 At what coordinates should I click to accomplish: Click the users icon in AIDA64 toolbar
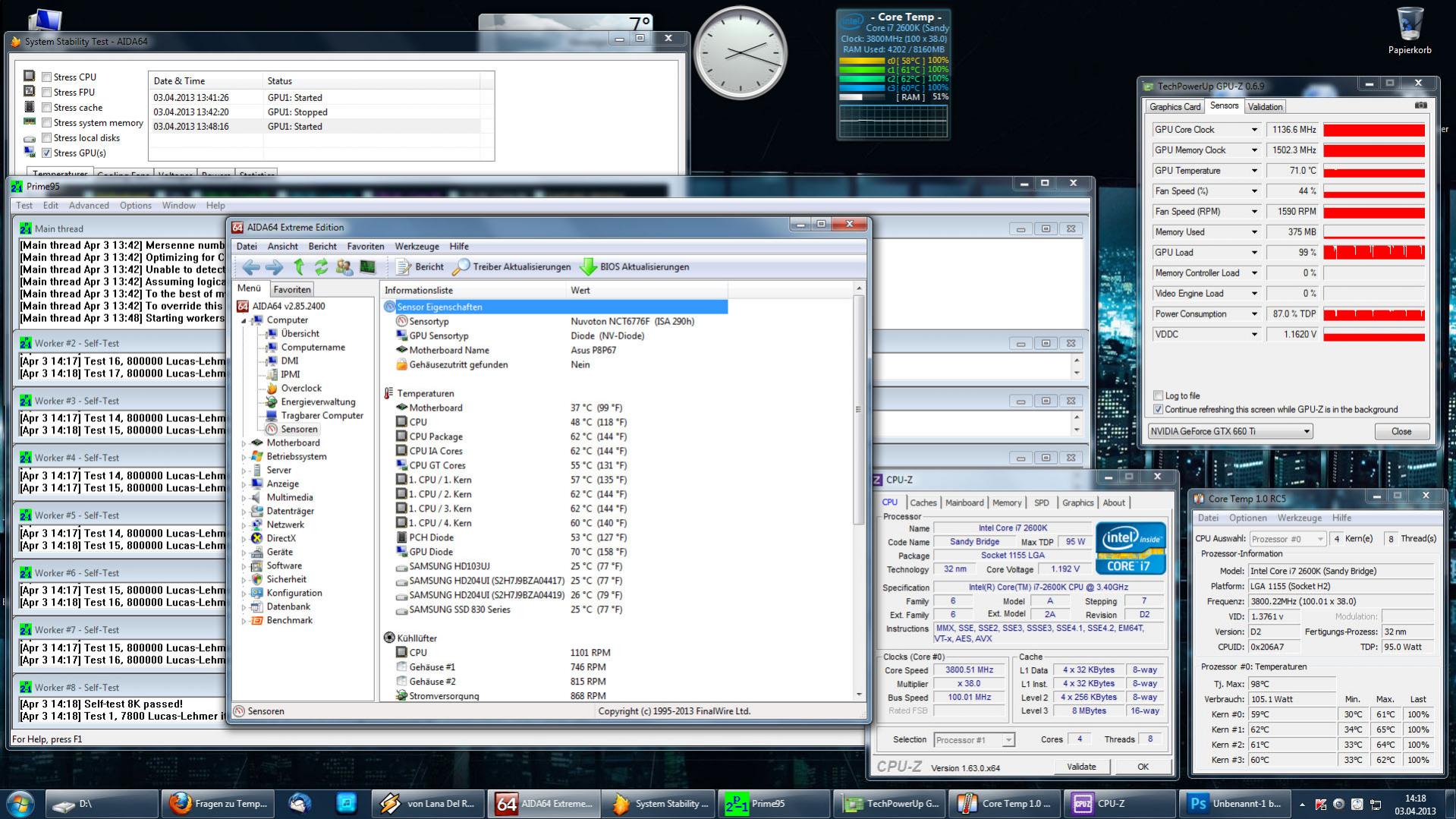pyautogui.click(x=344, y=267)
